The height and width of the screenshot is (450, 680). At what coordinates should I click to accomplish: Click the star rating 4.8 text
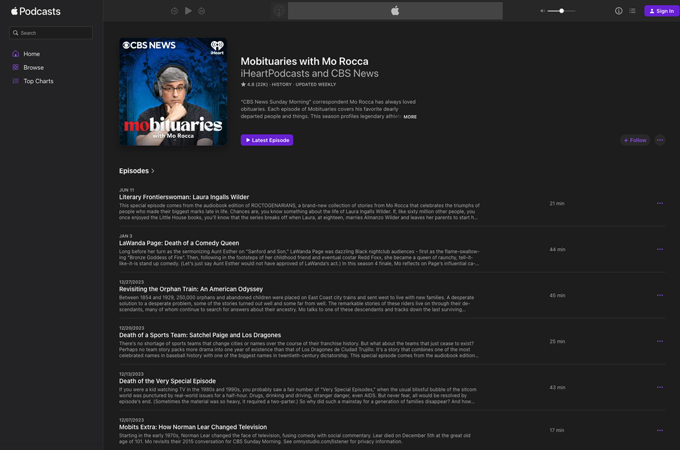click(255, 85)
